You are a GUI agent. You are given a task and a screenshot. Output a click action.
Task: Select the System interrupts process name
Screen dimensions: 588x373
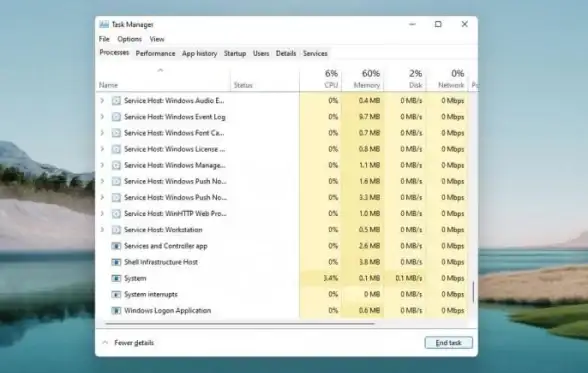pyautogui.click(x=151, y=294)
